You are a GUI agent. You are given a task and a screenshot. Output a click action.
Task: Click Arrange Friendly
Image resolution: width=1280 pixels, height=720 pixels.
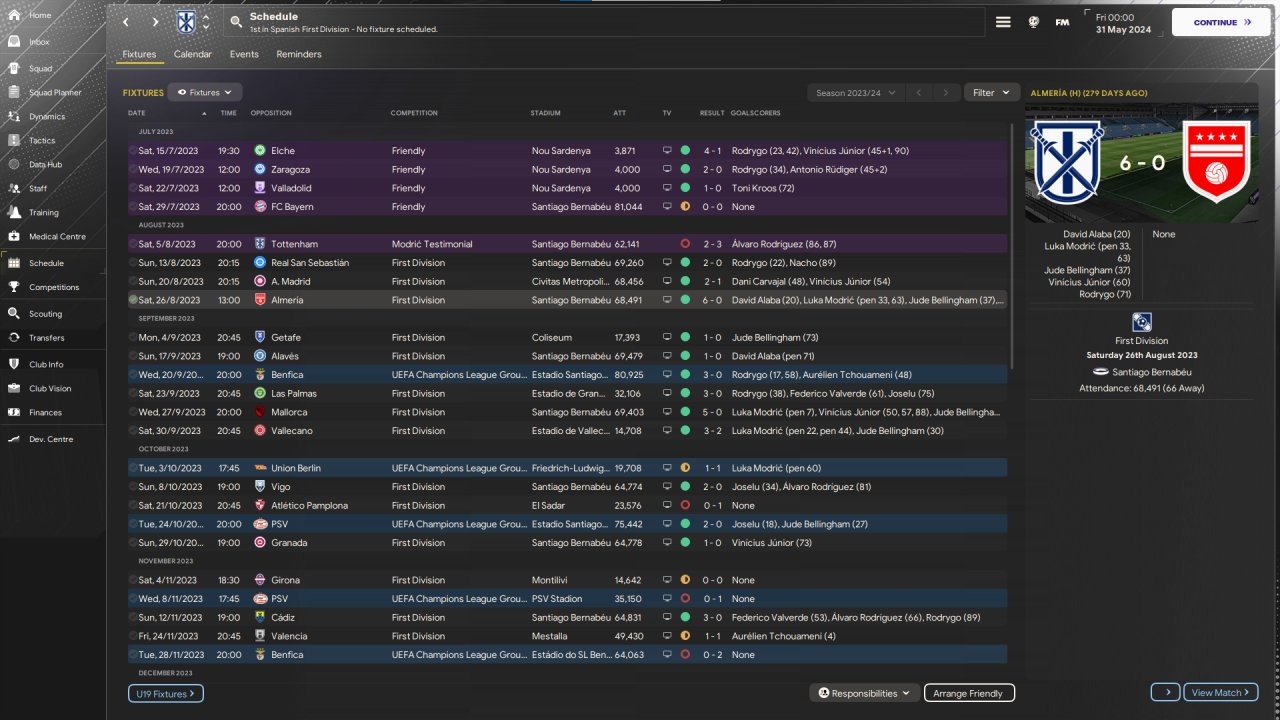coord(968,693)
